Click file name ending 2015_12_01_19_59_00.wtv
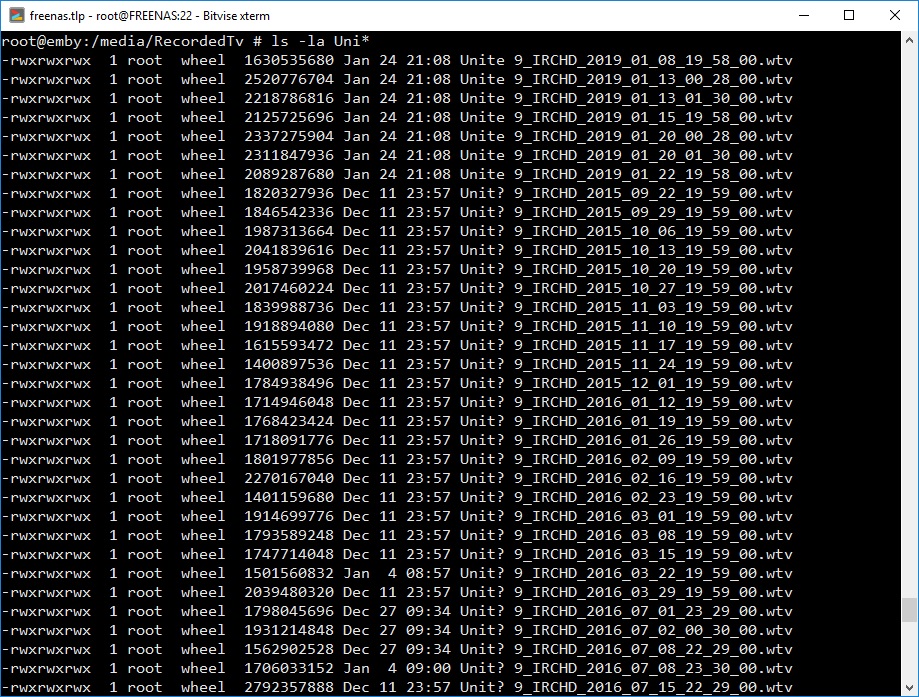This screenshot has width=919, height=697. (x=626, y=383)
